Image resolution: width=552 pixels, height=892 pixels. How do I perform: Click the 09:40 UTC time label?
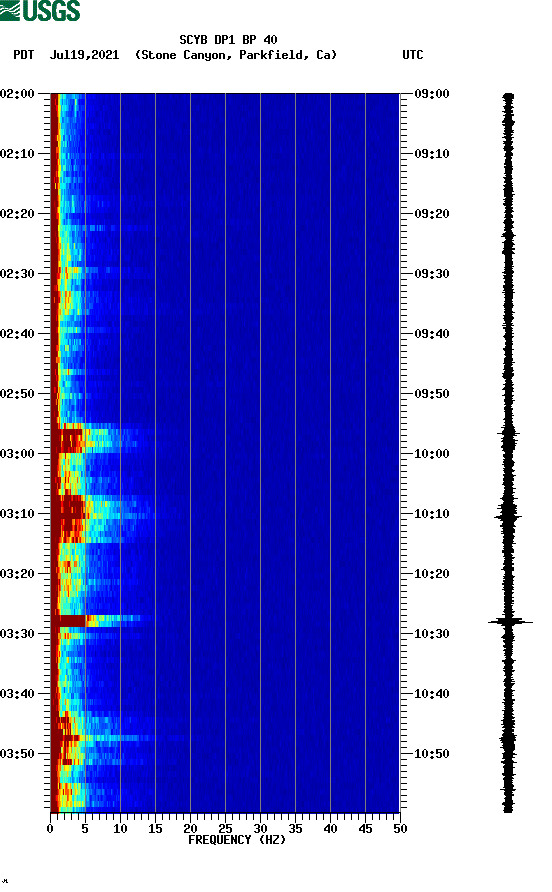pos(431,333)
